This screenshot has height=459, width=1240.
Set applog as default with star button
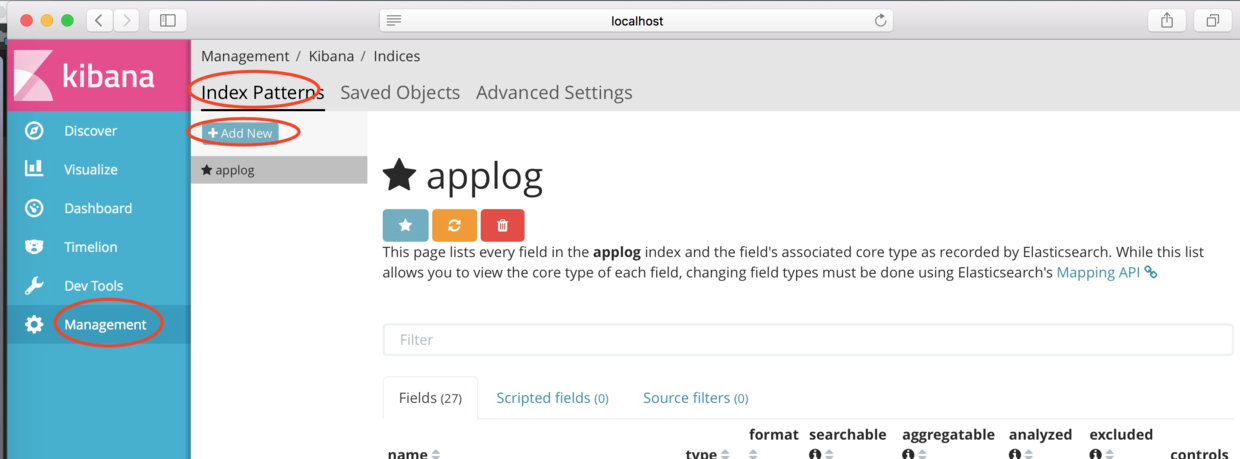coord(405,225)
